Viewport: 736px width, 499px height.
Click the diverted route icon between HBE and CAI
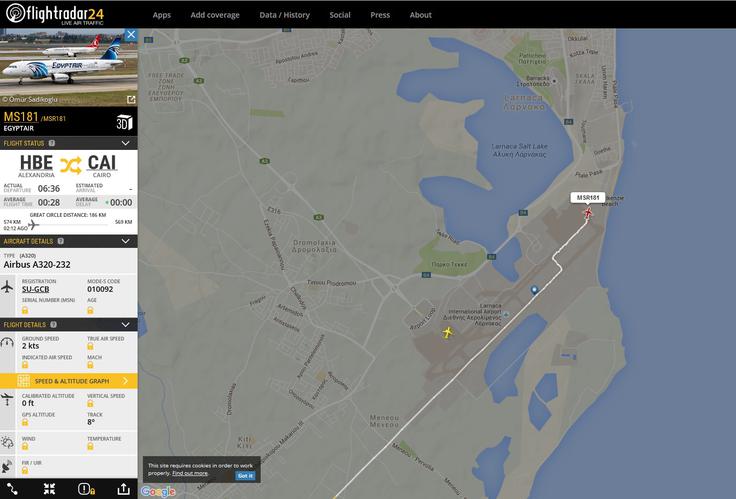(70, 165)
